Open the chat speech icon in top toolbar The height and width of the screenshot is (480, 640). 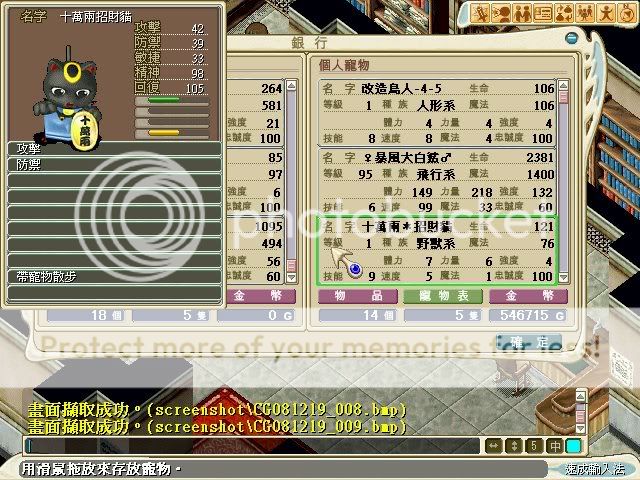(x=504, y=13)
